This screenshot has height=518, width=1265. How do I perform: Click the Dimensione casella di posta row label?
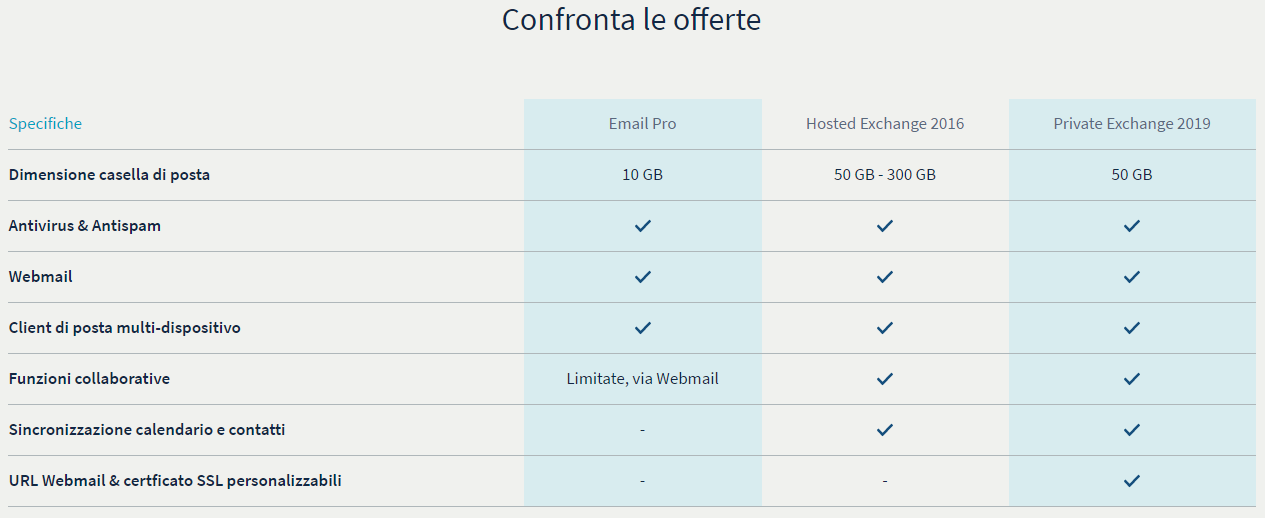tap(109, 175)
